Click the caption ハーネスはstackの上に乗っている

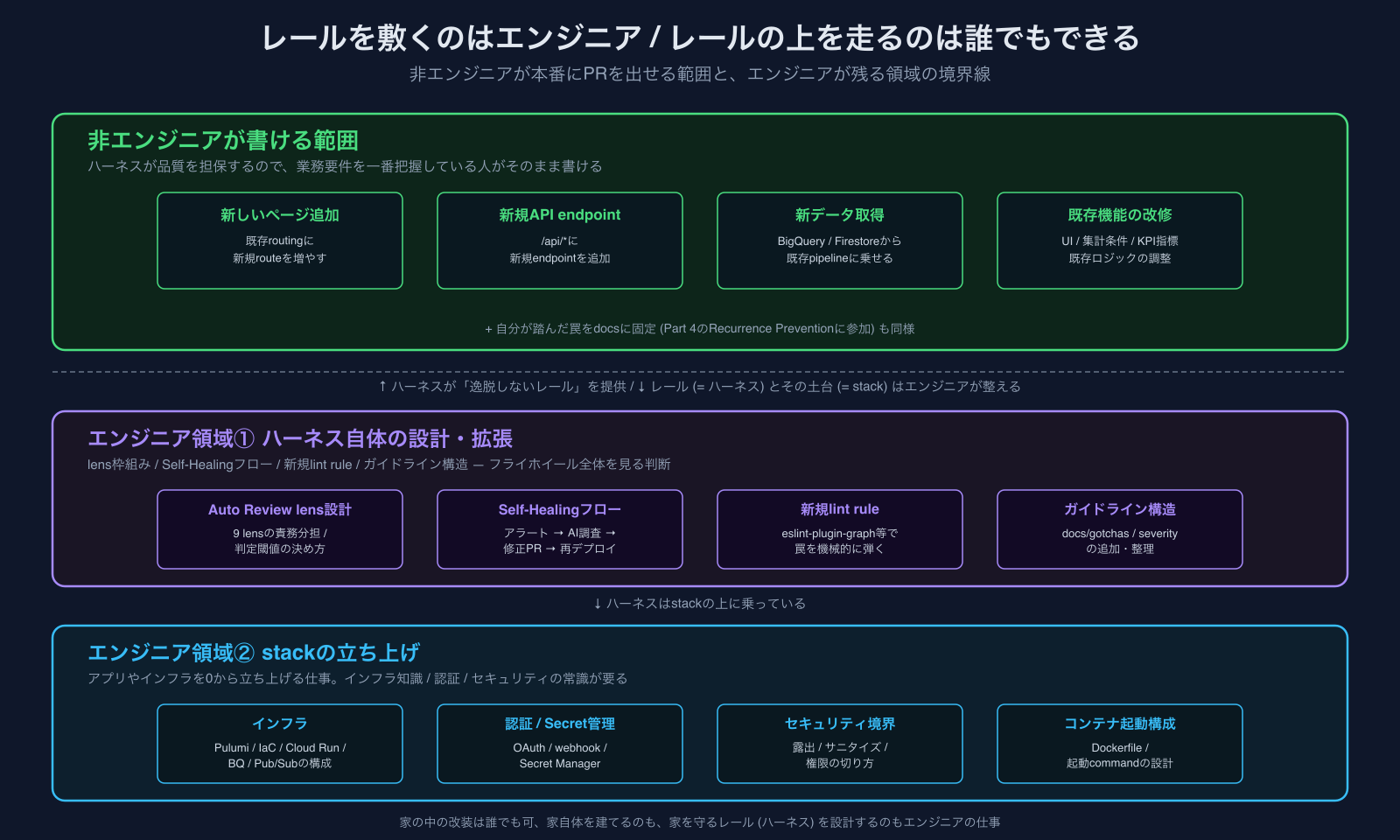700,604
